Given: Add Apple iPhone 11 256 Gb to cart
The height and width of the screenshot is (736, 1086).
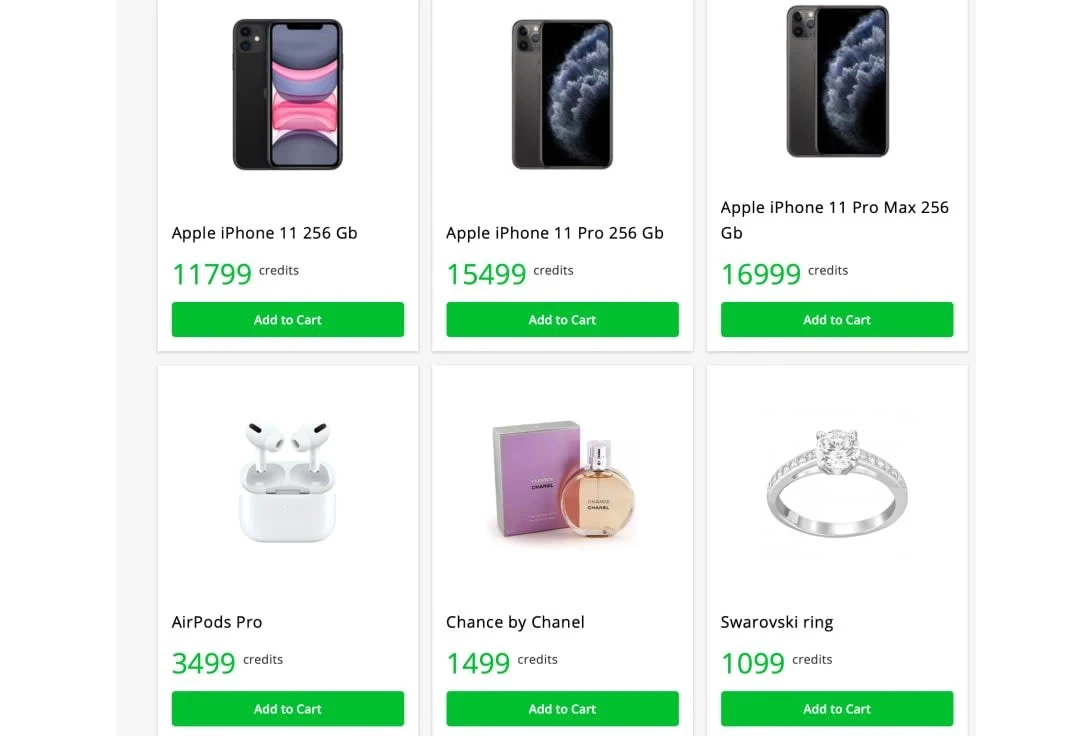Looking at the screenshot, I should click(x=288, y=320).
